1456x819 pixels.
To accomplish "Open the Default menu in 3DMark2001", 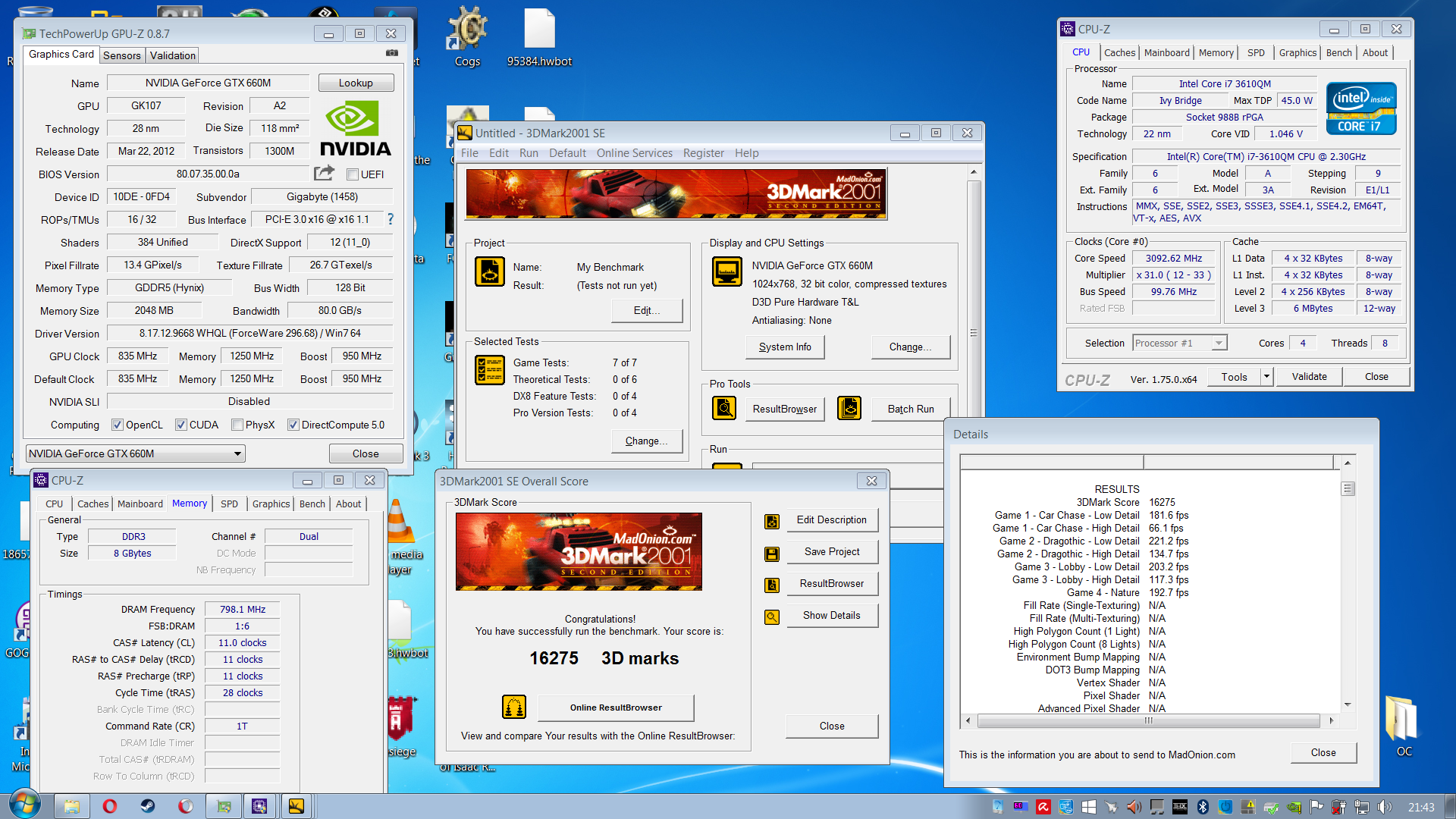I will pos(567,153).
